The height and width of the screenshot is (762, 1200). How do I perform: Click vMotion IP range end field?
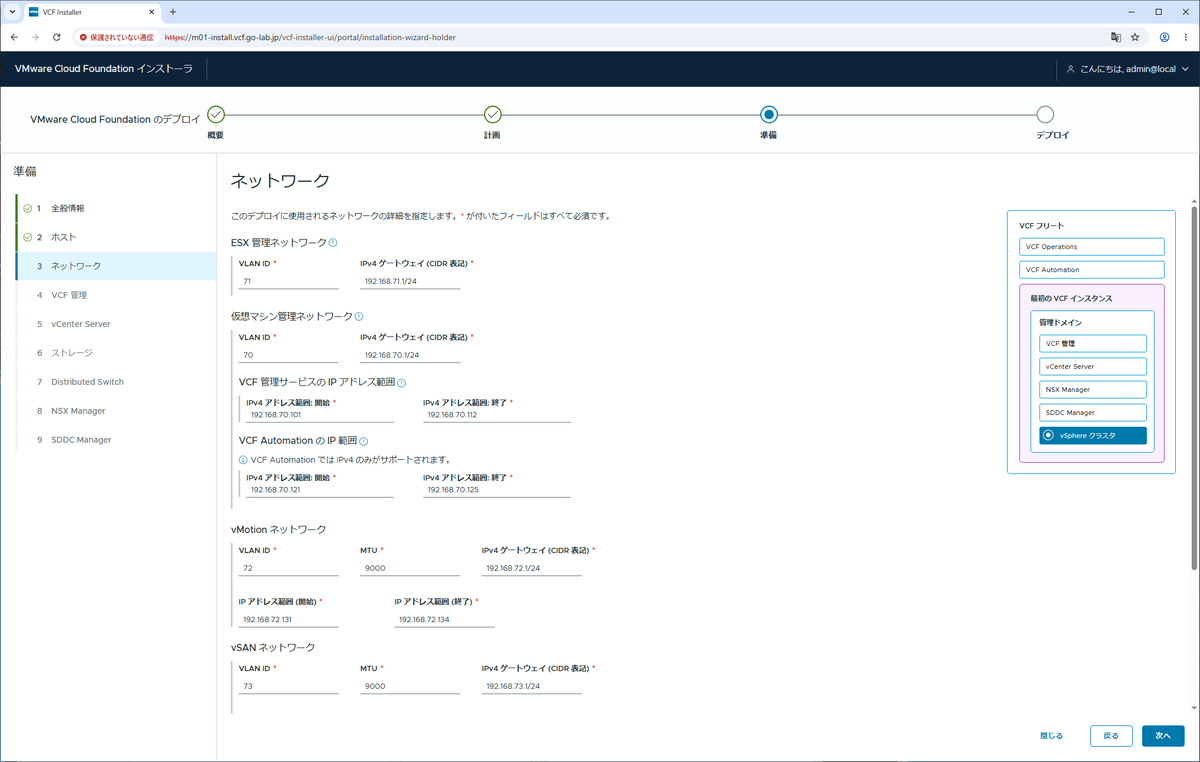click(444, 619)
